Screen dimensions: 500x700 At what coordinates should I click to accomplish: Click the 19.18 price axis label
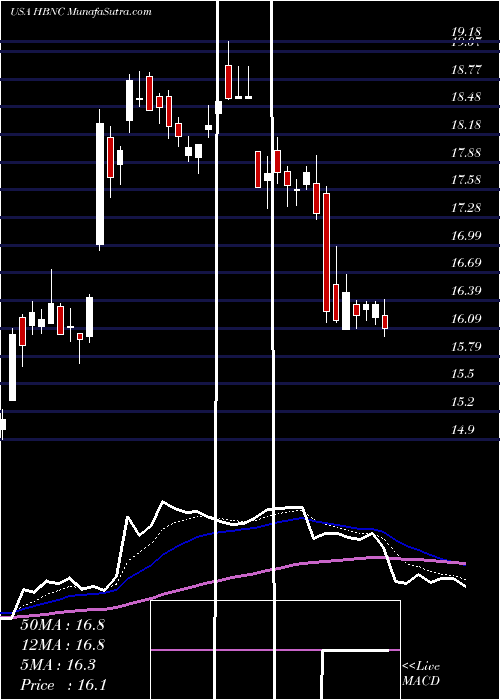[x=466, y=32]
